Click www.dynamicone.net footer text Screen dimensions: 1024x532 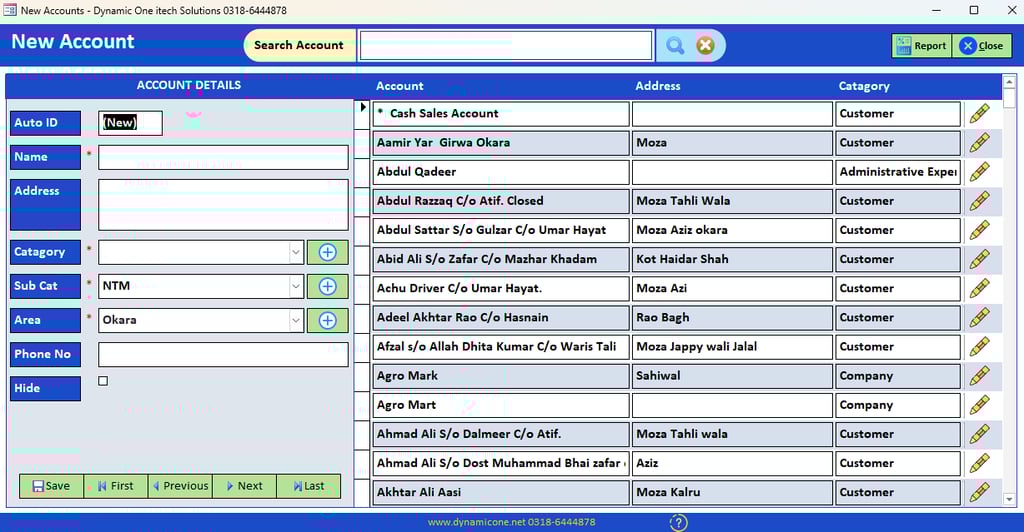tap(511, 522)
